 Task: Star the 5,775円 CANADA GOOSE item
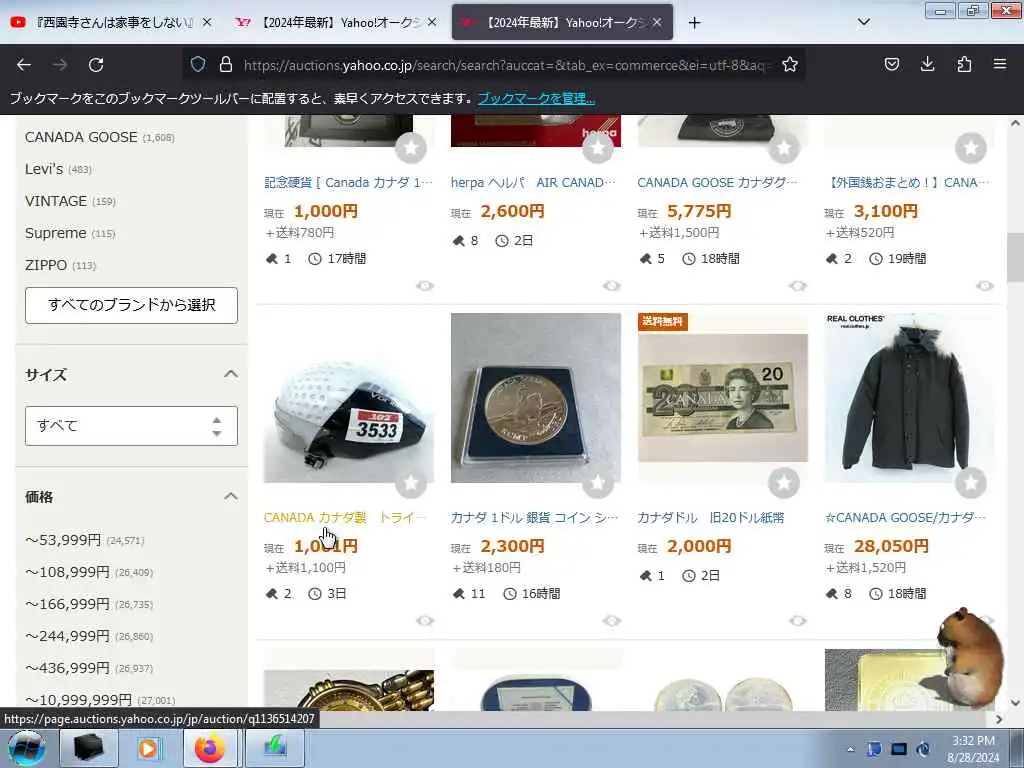click(784, 148)
